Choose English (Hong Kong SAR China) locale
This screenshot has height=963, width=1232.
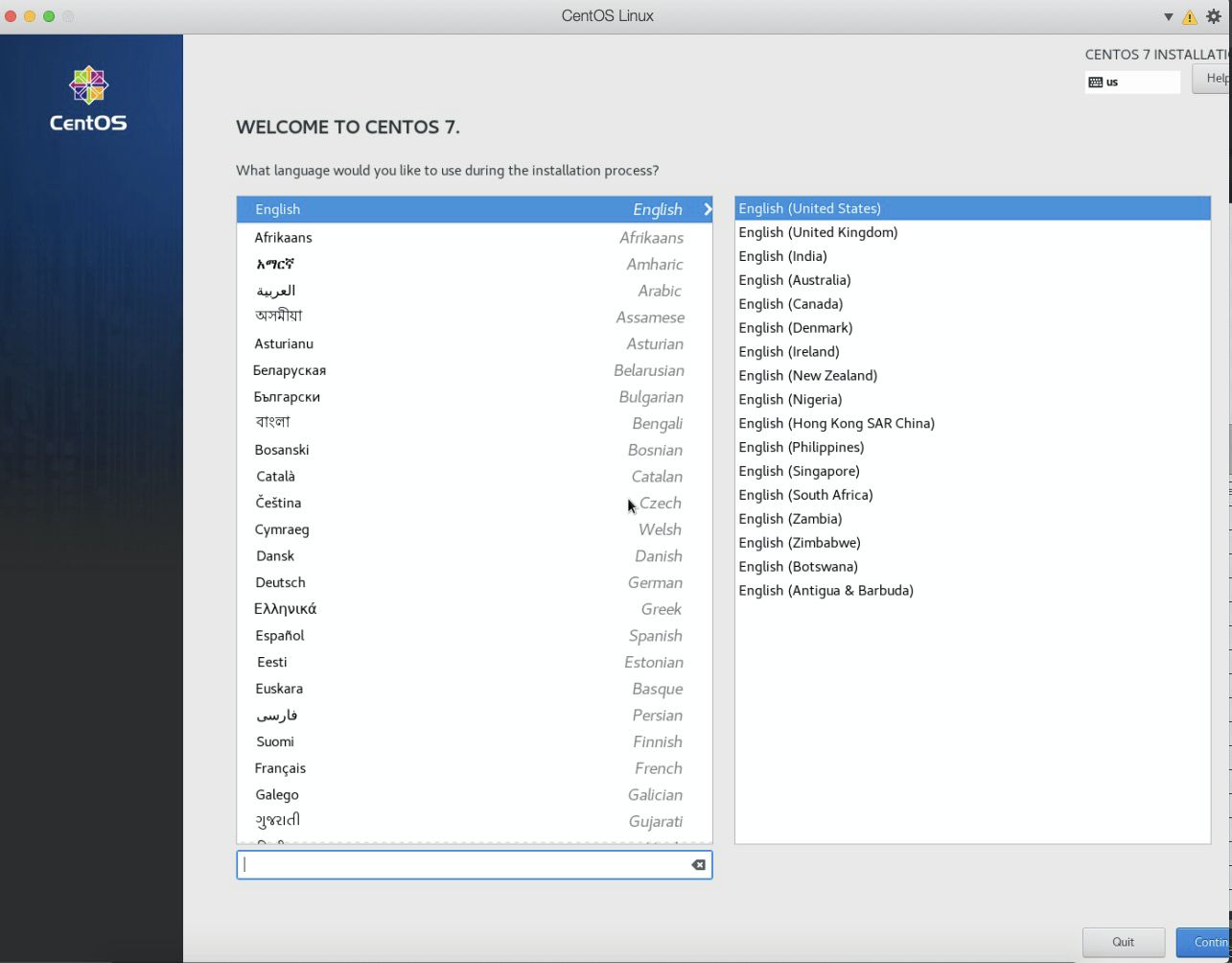tap(972, 423)
